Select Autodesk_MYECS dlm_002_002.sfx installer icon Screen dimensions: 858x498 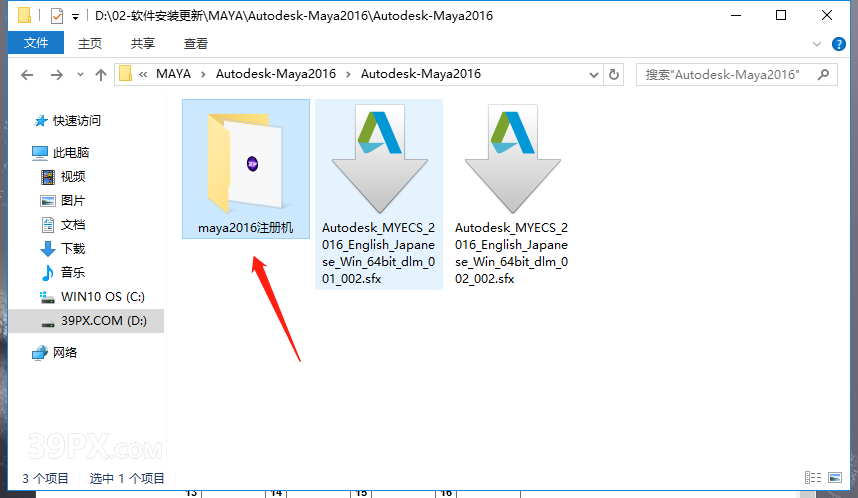(x=513, y=159)
